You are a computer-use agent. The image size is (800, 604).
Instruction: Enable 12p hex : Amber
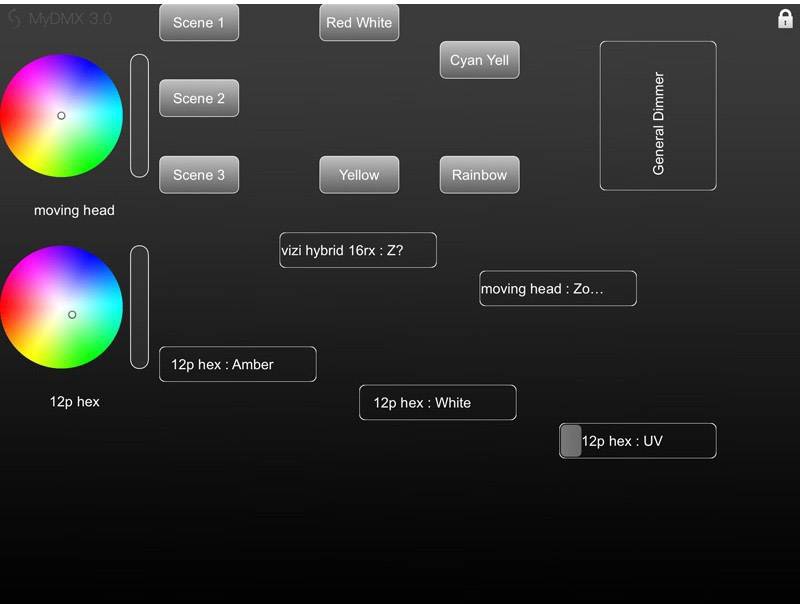(237, 364)
